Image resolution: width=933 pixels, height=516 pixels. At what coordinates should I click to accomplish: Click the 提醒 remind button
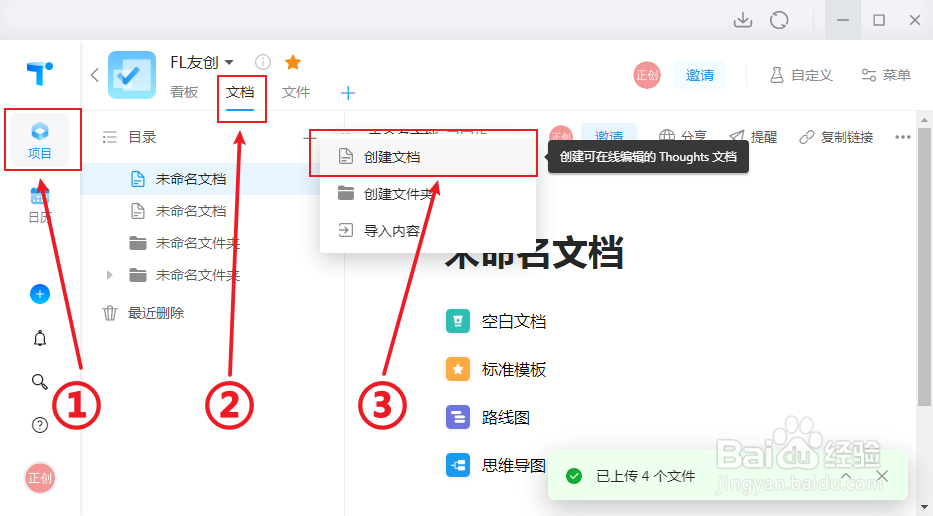(x=753, y=137)
